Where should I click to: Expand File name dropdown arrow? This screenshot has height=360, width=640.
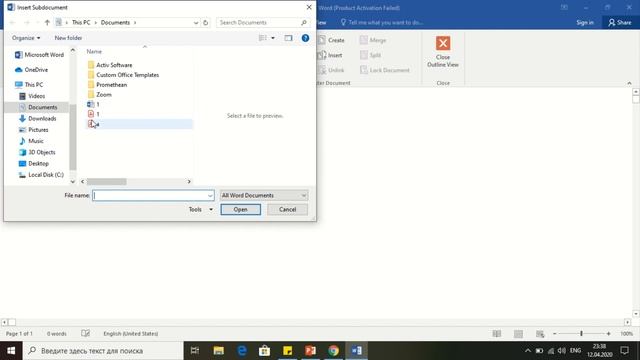click(x=210, y=196)
